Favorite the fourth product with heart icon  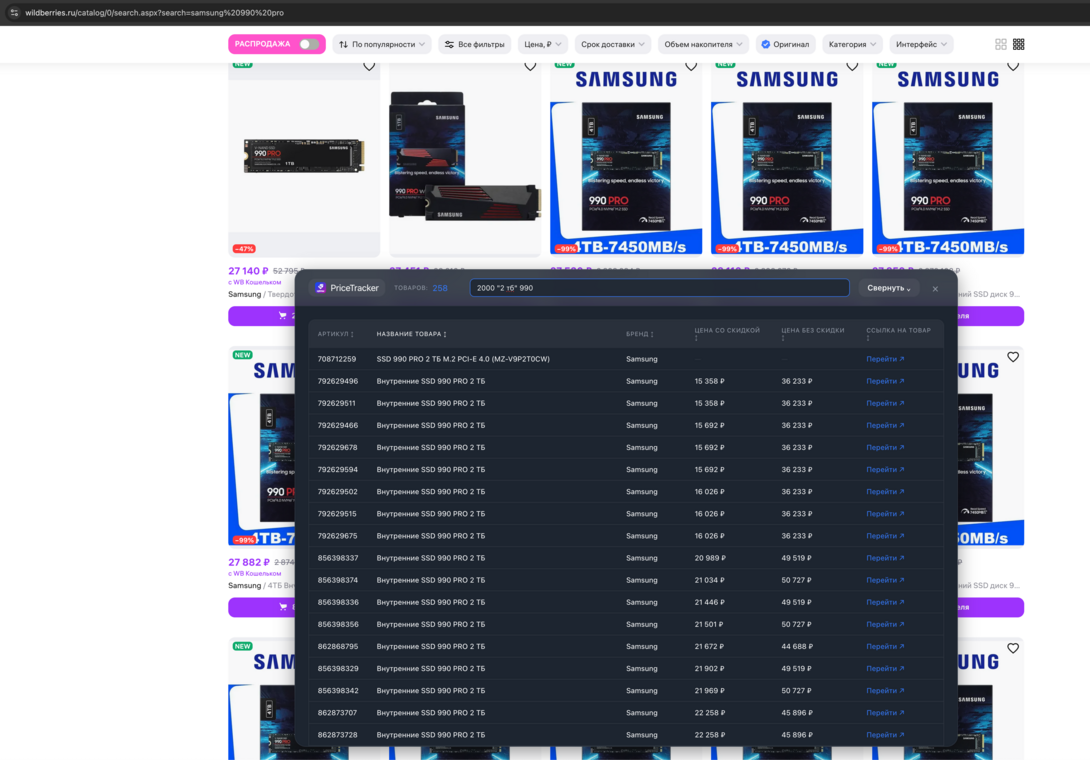852,67
